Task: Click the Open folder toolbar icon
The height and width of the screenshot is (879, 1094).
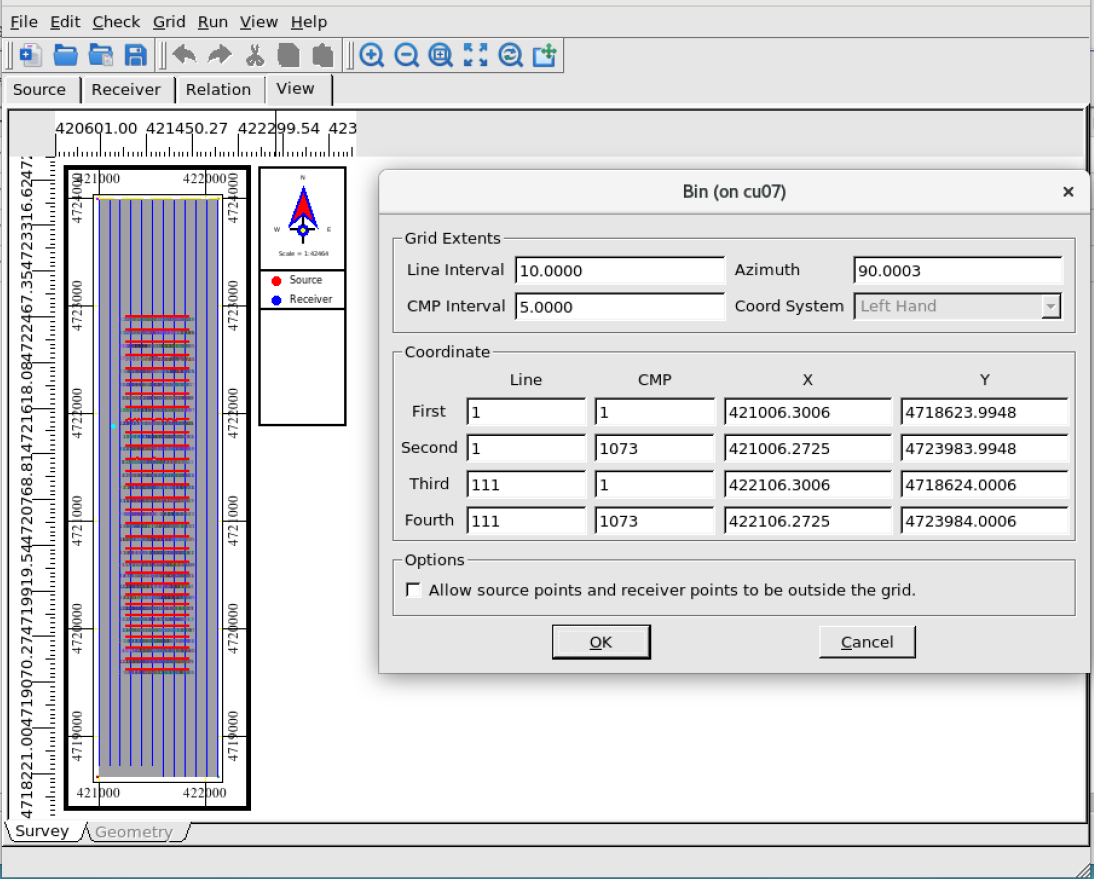Action: (66, 55)
